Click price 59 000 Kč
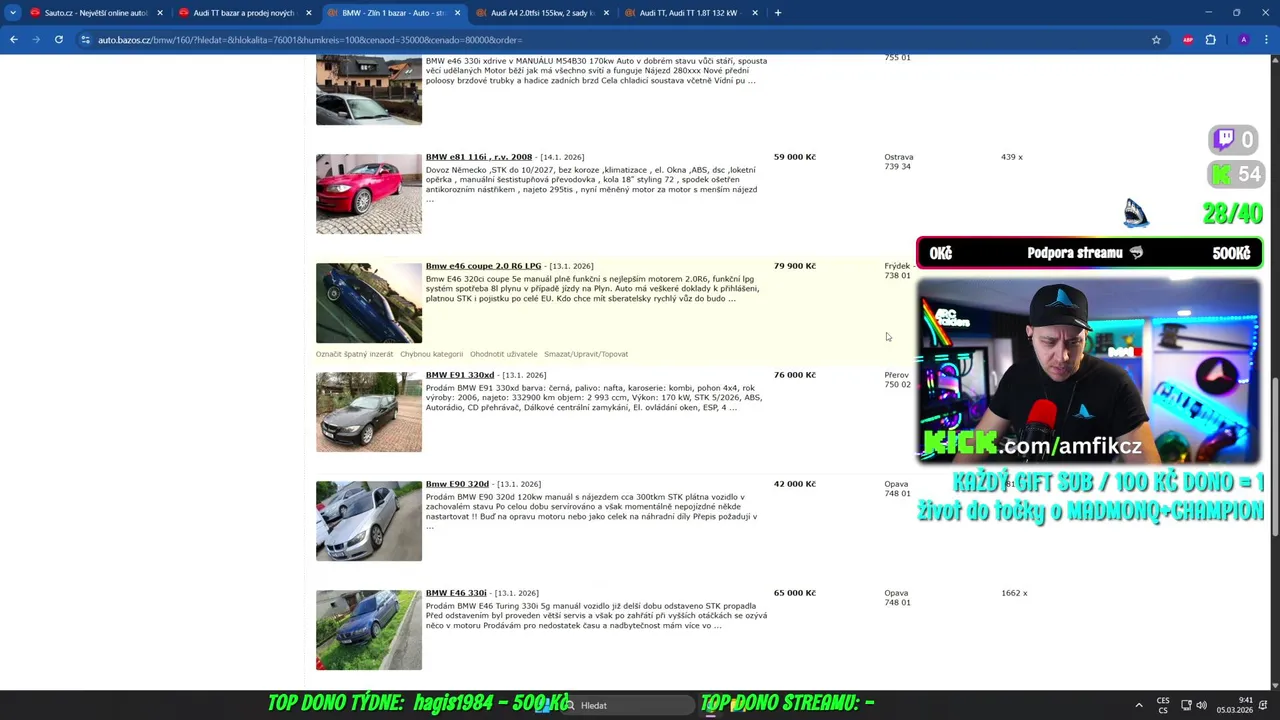The width and height of the screenshot is (1280, 720). click(x=794, y=157)
